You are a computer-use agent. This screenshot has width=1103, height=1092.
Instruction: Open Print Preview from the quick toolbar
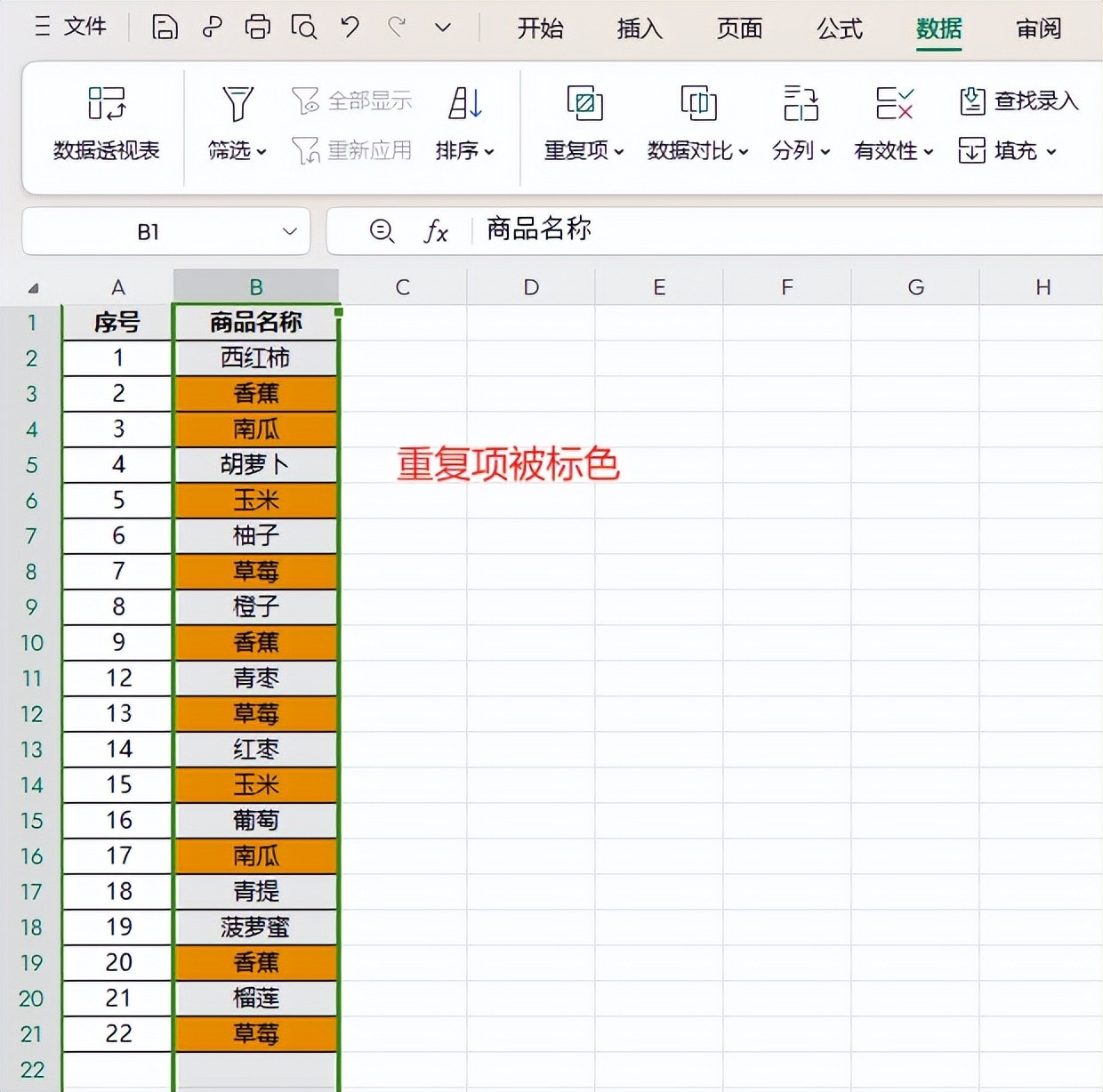coord(303,28)
